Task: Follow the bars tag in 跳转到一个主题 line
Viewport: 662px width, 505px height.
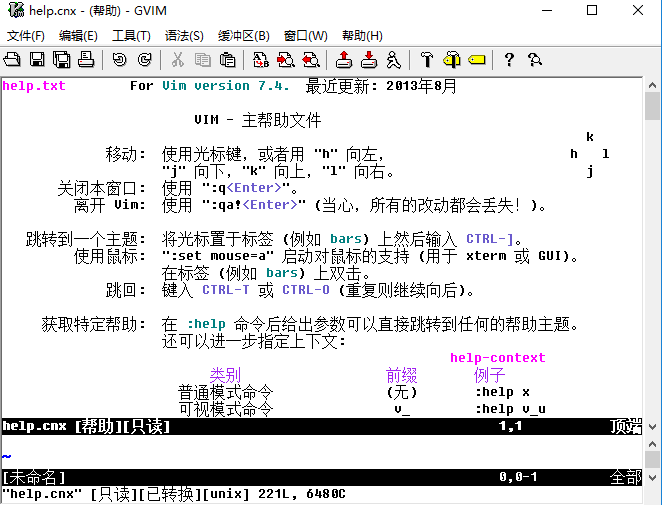Action: coord(346,239)
